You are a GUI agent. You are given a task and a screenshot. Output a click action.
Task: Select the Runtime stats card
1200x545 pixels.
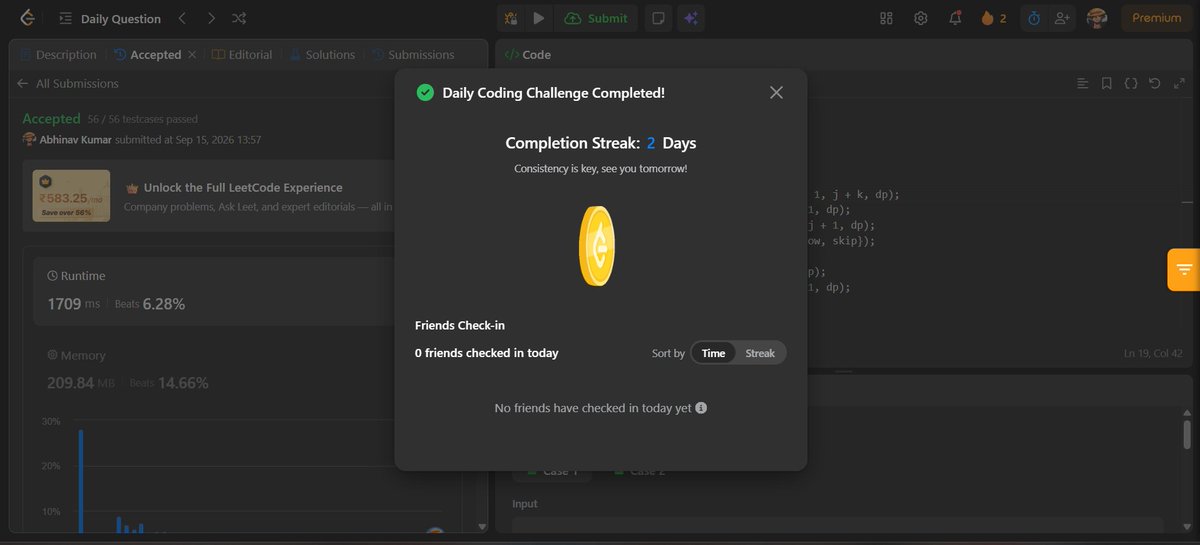[215, 290]
